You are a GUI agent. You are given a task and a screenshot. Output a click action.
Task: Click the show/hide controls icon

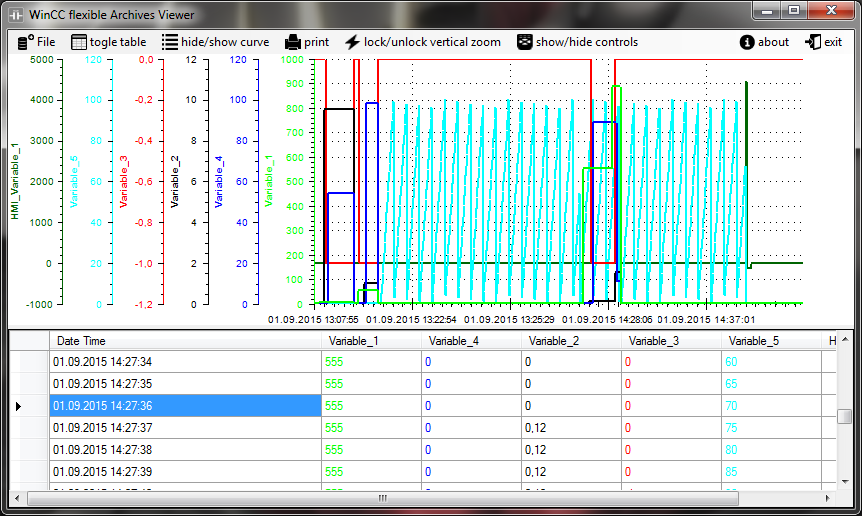click(x=524, y=42)
